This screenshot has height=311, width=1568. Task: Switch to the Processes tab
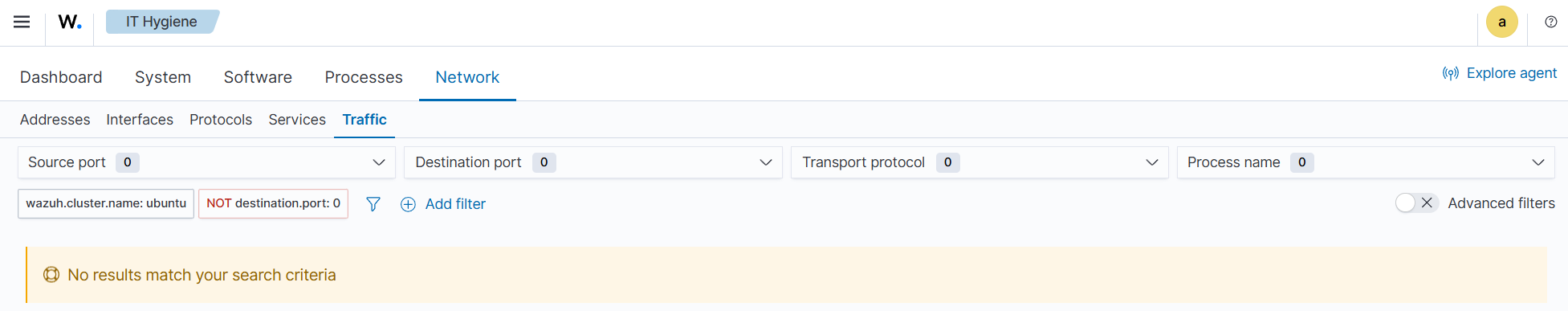click(x=364, y=77)
